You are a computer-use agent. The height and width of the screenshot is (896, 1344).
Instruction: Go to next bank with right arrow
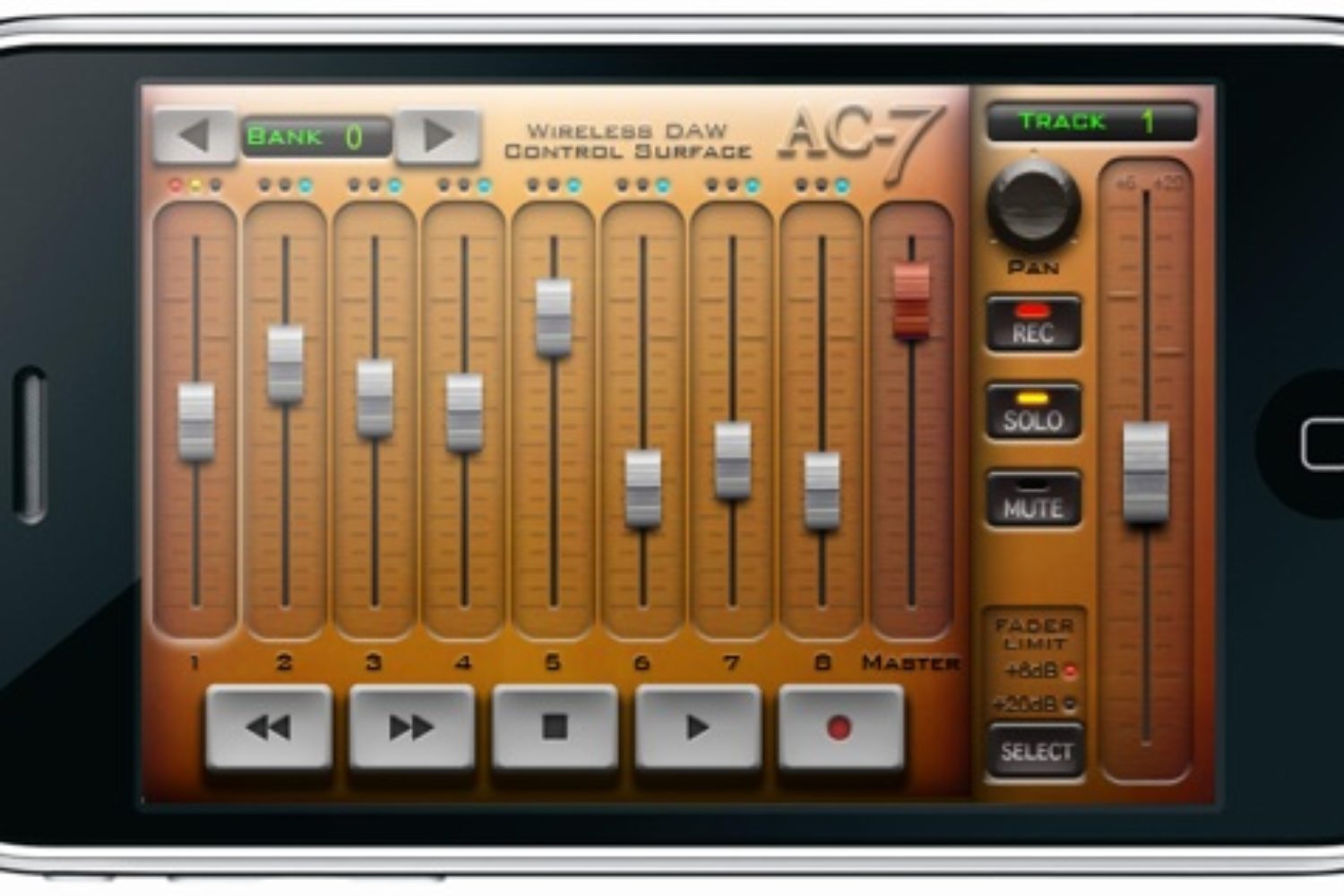pyautogui.click(x=437, y=136)
